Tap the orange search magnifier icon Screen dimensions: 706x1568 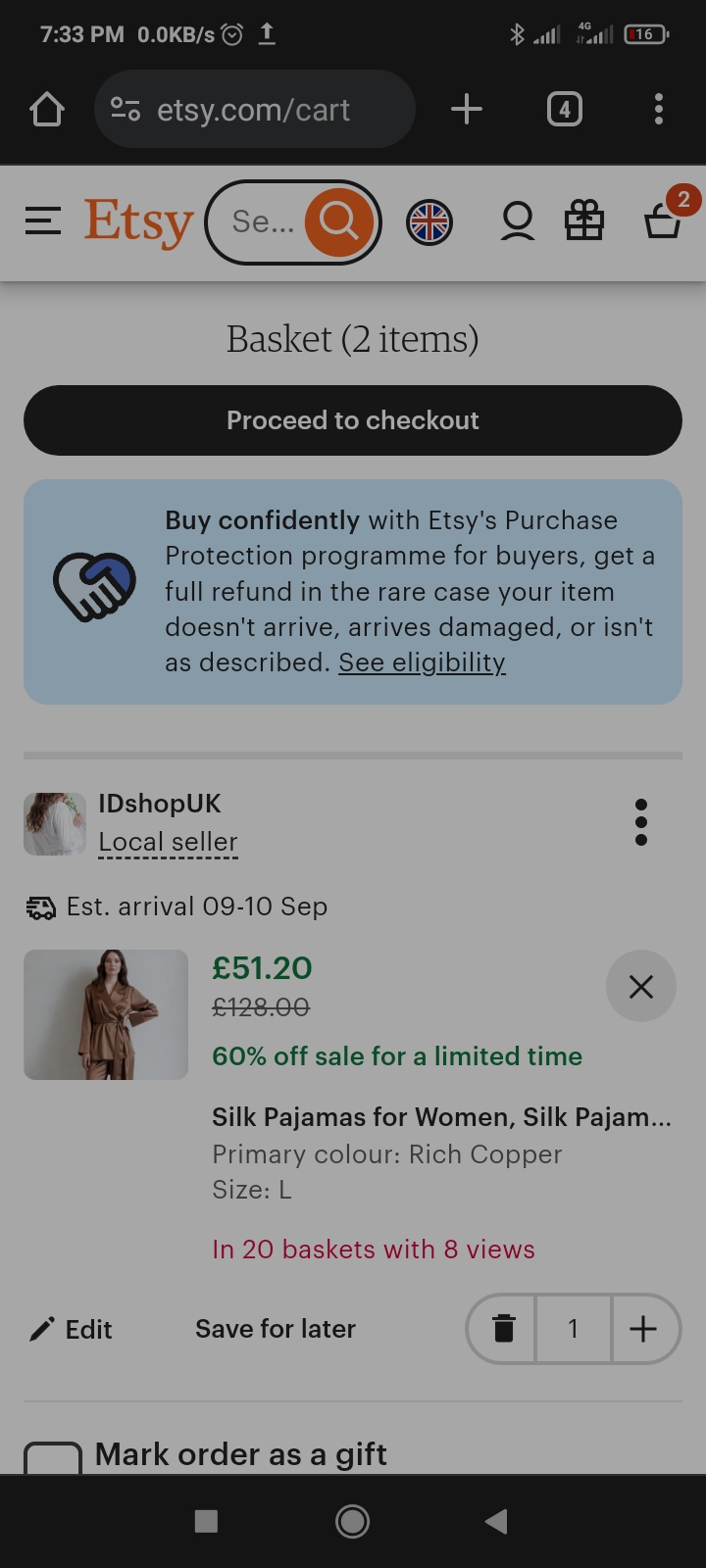(x=339, y=221)
